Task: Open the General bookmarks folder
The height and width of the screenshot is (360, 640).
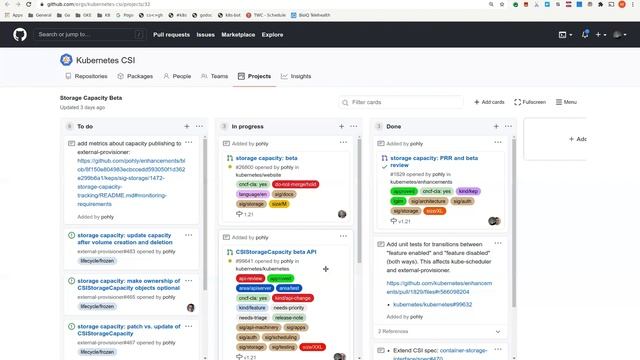Action: click(40, 15)
